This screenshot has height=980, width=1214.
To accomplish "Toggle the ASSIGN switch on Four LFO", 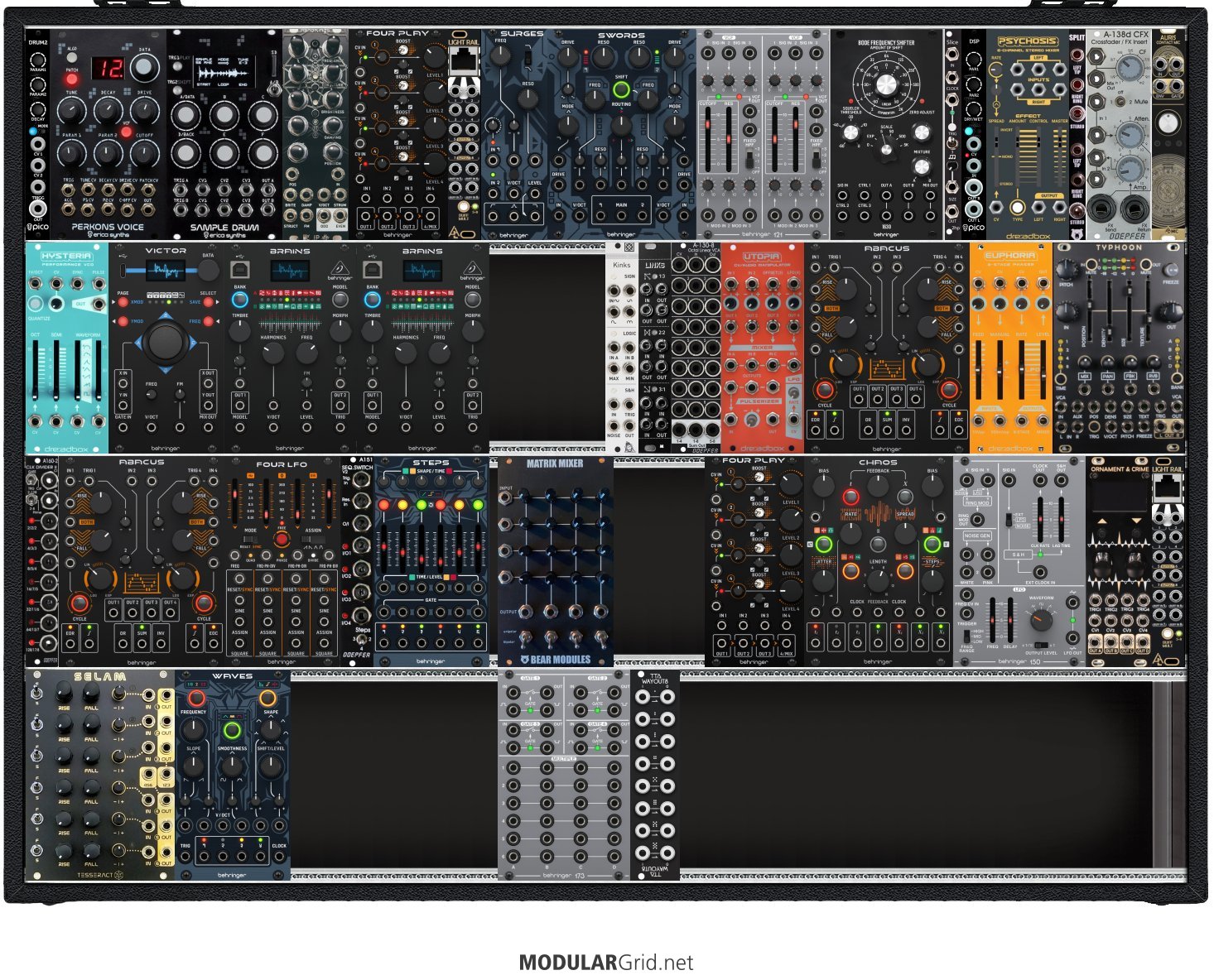I will (312, 540).
